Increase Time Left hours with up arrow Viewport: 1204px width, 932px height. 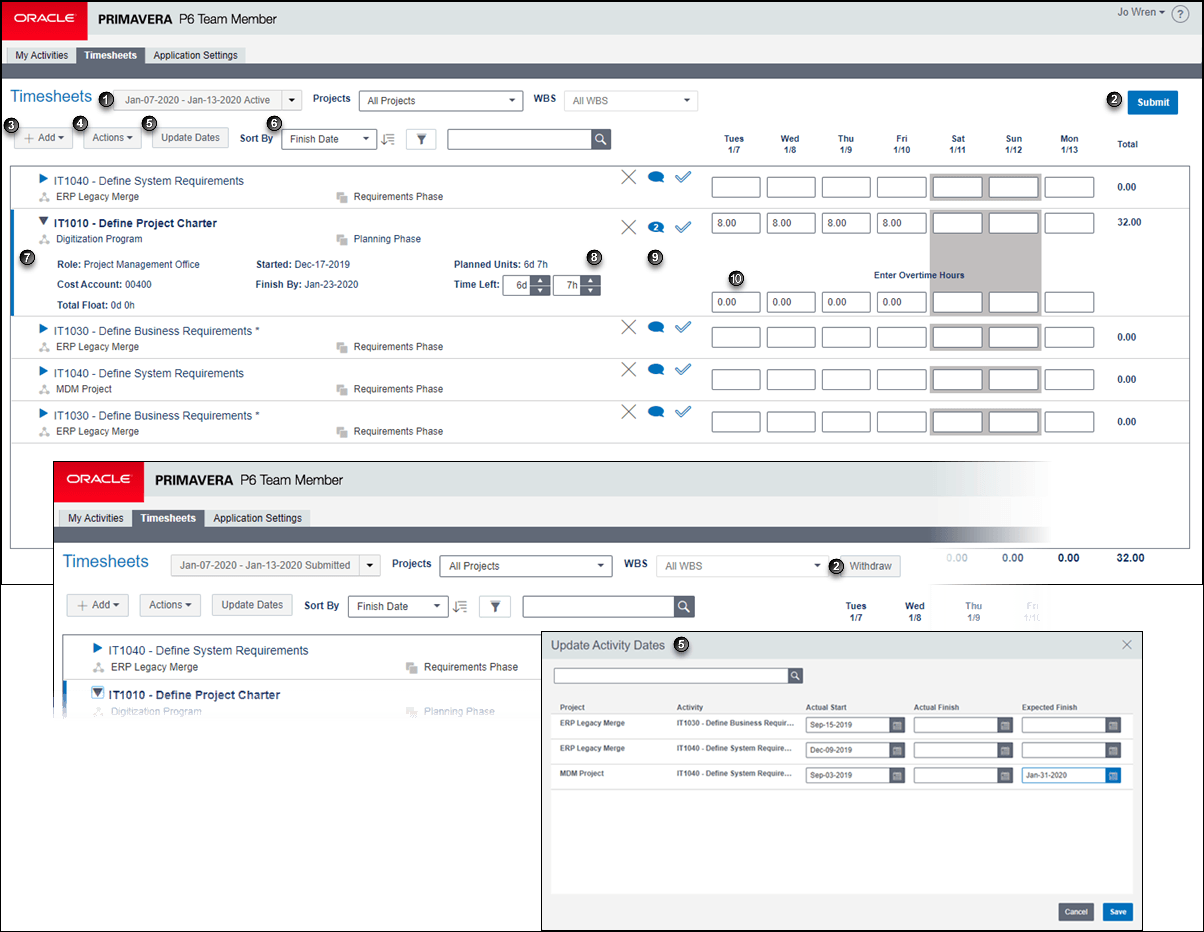[x=591, y=280]
